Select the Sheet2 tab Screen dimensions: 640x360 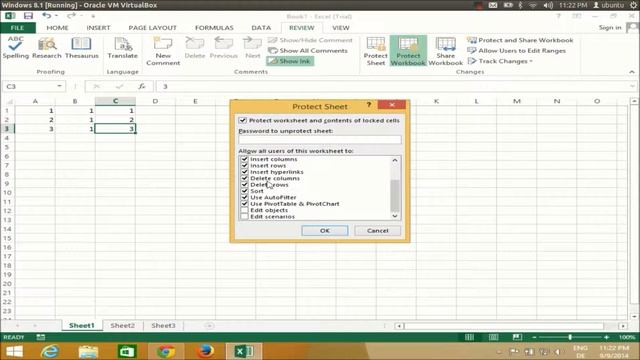pyautogui.click(x=122, y=326)
